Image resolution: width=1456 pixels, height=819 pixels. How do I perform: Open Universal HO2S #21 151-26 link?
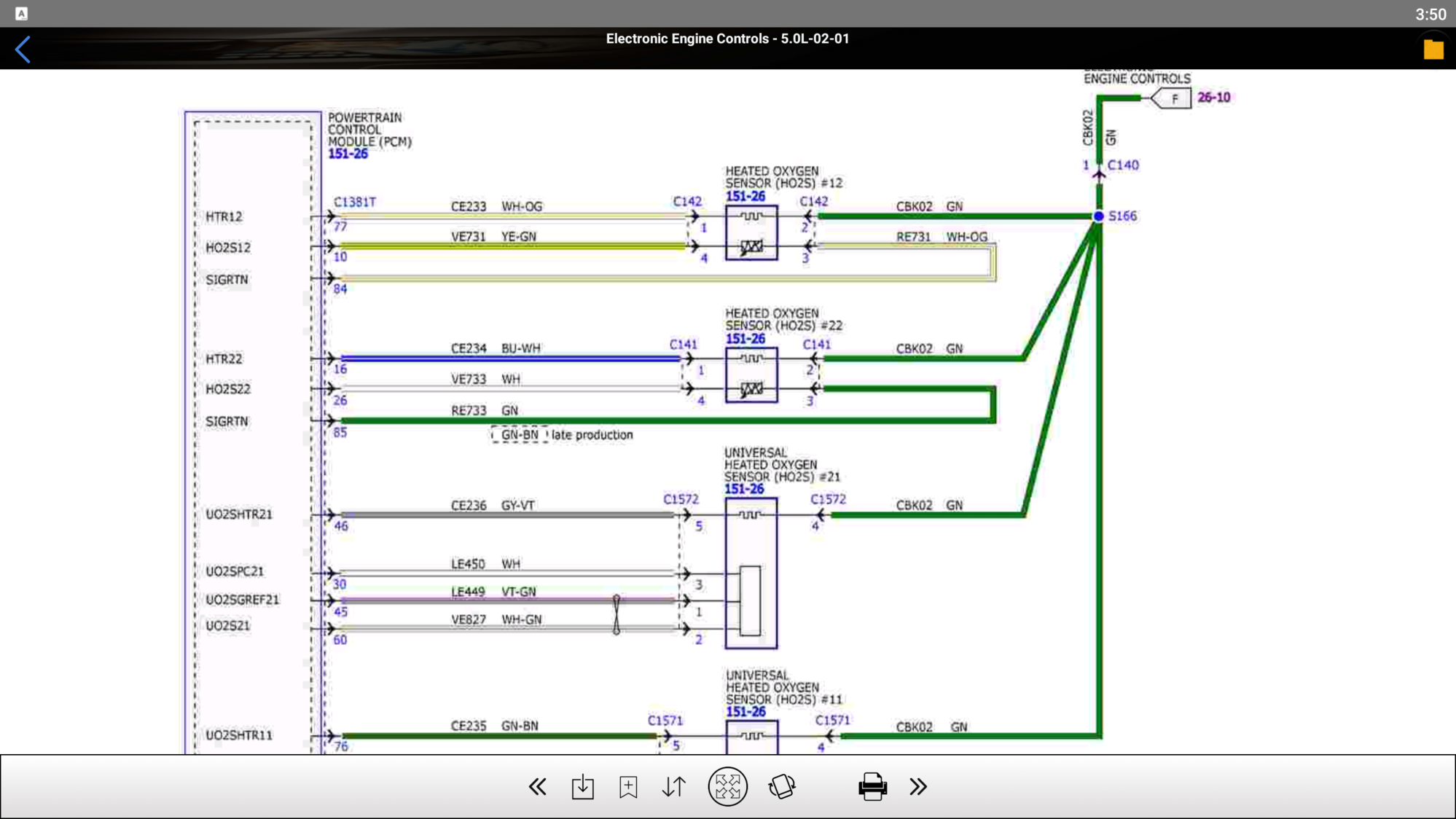pyautogui.click(x=744, y=489)
